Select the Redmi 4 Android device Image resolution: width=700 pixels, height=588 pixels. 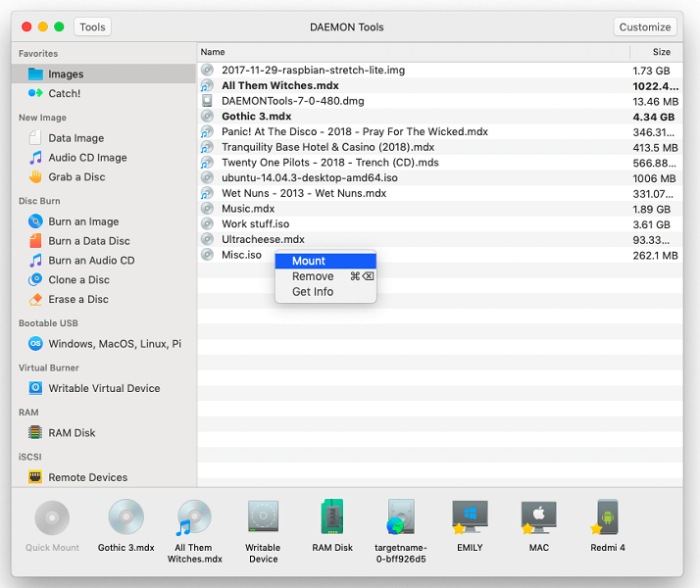607,525
